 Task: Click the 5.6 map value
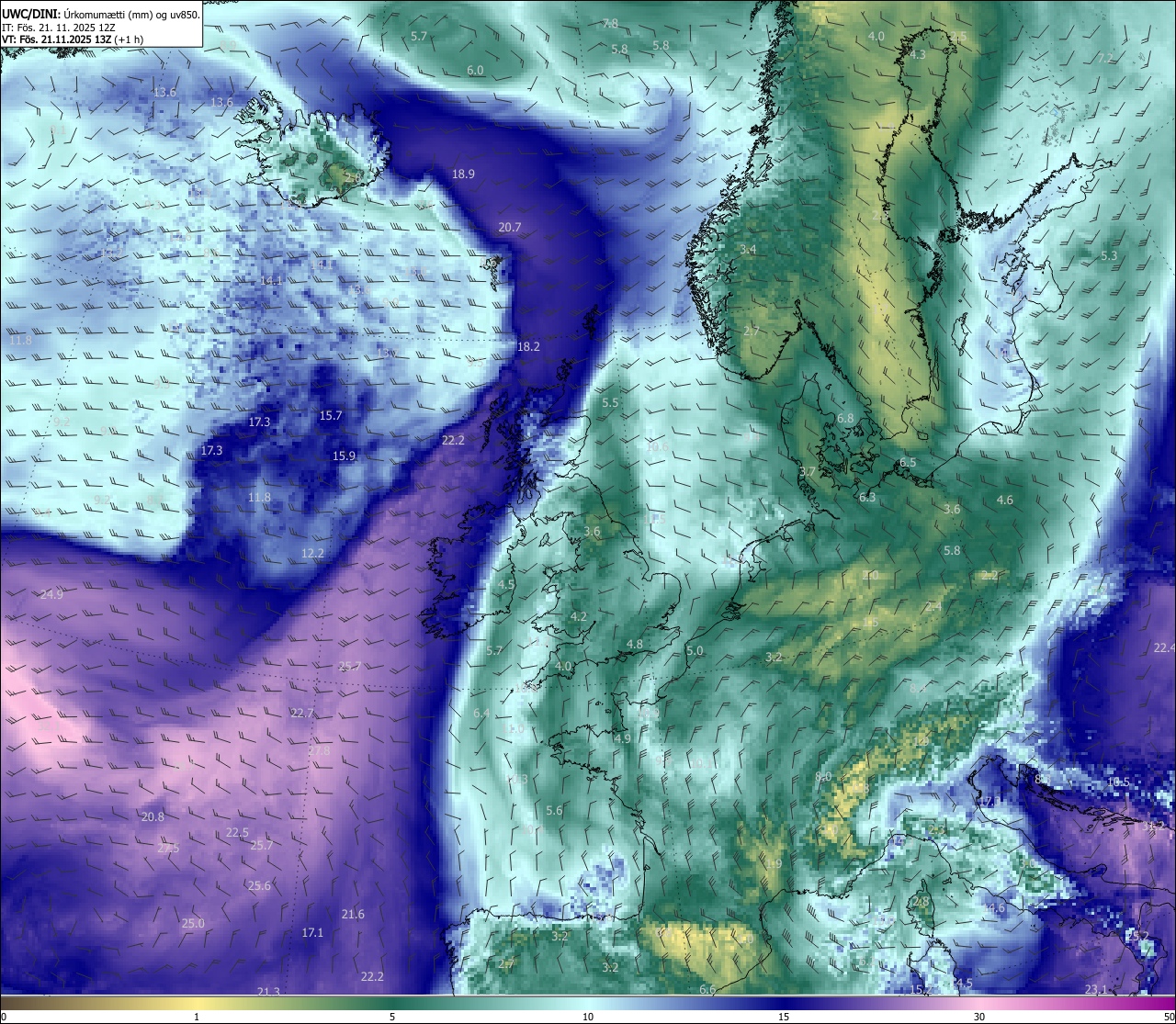[554, 810]
